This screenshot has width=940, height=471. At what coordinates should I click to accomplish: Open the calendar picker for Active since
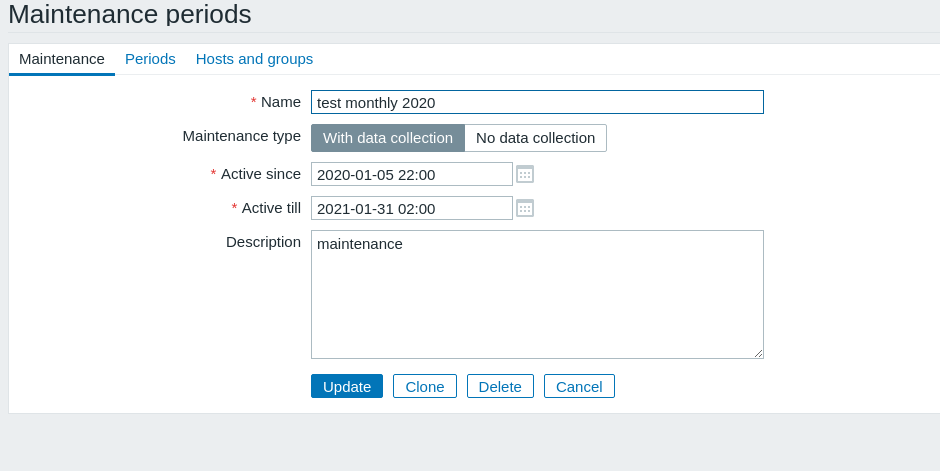point(525,174)
